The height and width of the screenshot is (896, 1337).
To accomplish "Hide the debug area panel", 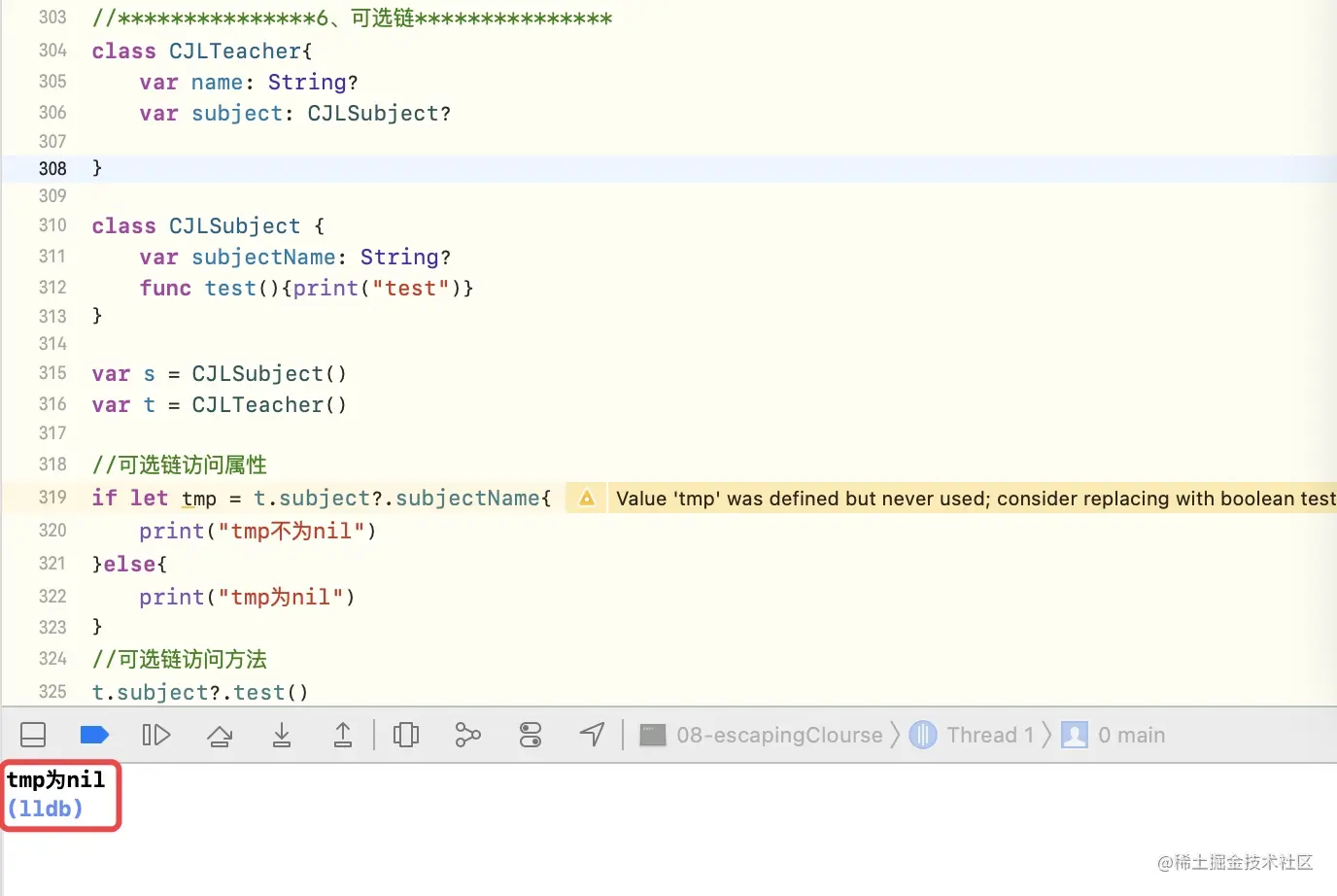I will (33, 735).
